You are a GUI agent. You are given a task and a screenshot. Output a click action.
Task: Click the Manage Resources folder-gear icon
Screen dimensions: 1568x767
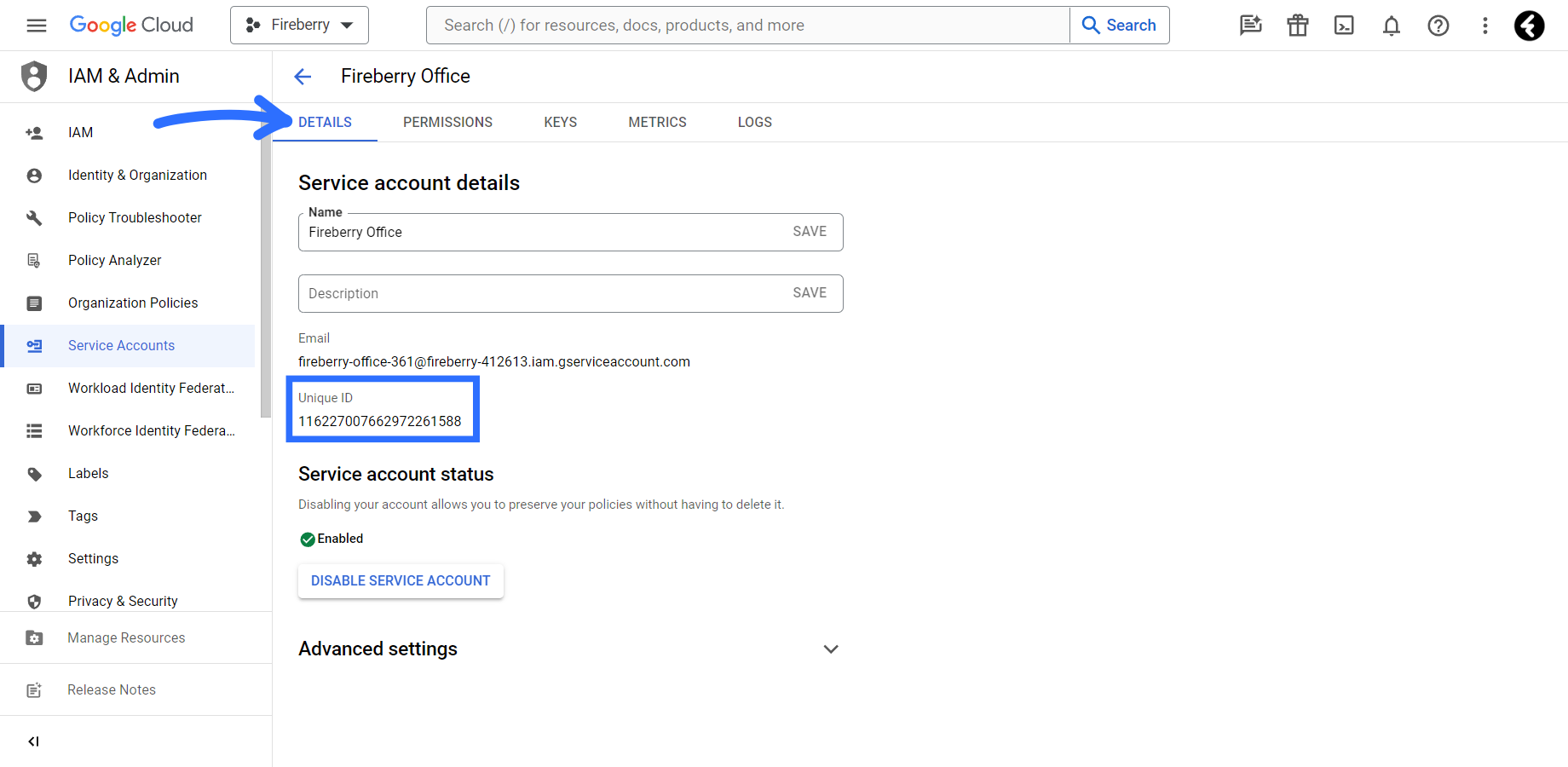[x=34, y=638]
